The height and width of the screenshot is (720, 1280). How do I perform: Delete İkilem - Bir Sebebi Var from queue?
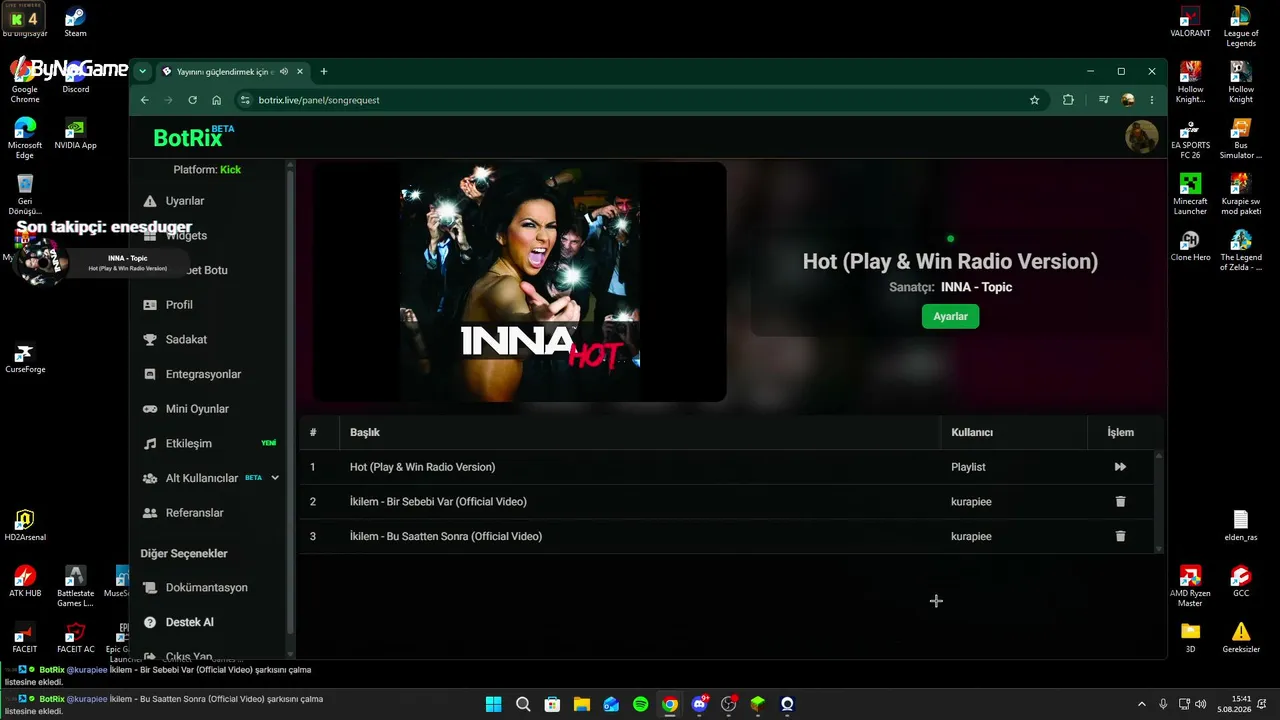point(1120,502)
